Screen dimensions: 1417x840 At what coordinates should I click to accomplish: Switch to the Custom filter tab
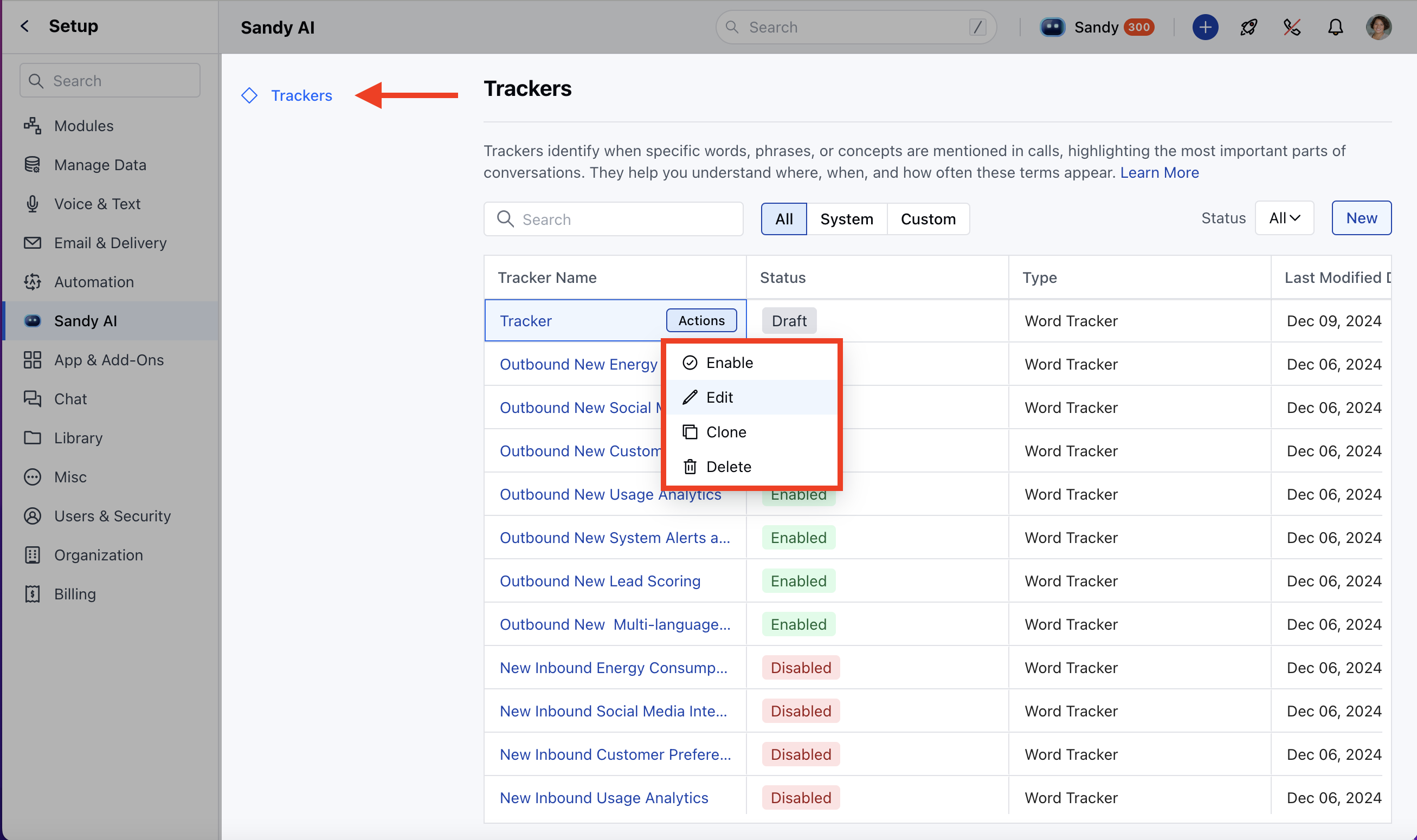(928, 219)
